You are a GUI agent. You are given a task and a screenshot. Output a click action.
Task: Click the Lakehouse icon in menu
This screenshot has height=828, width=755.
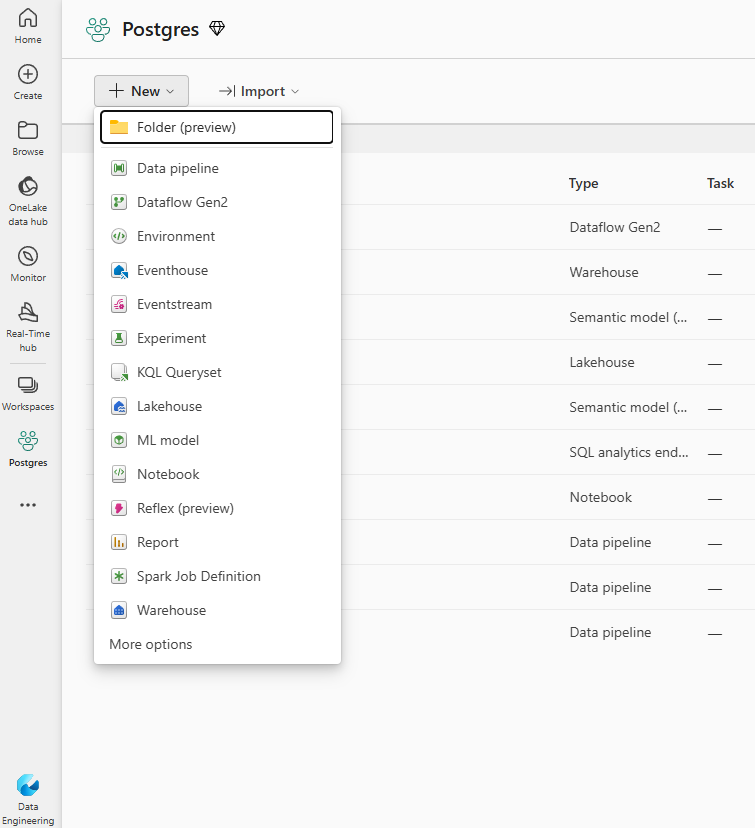pyautogui.click(x=119, y=406)
